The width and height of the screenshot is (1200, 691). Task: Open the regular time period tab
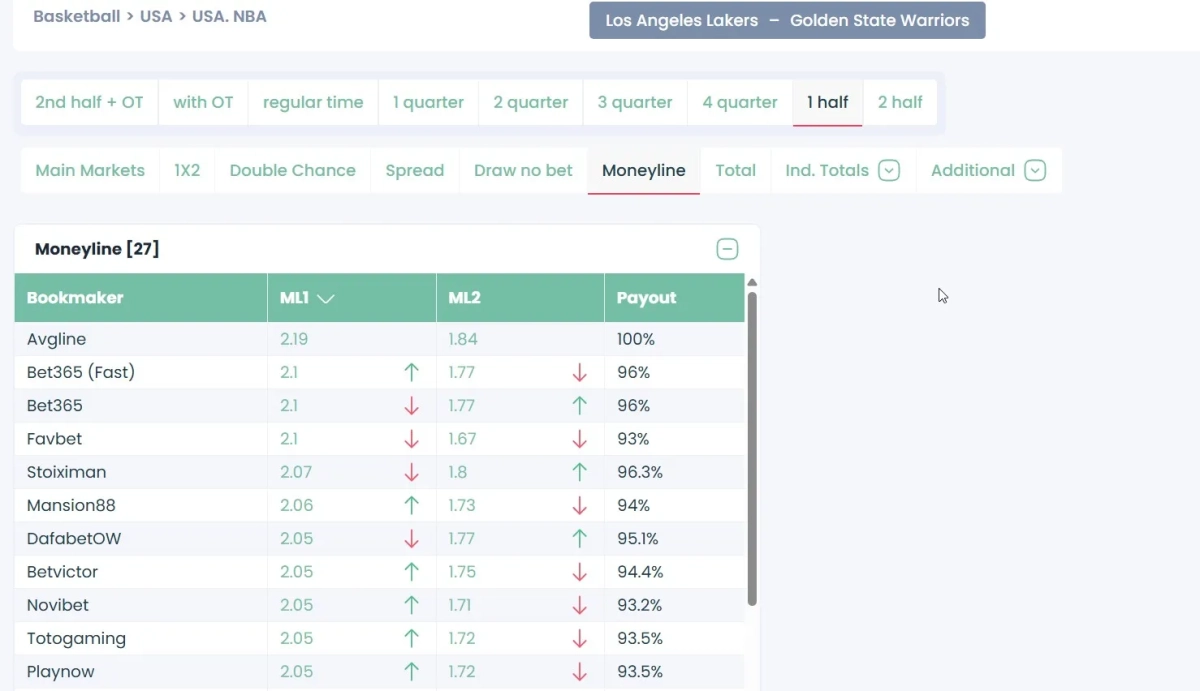[x=313, y=102]
